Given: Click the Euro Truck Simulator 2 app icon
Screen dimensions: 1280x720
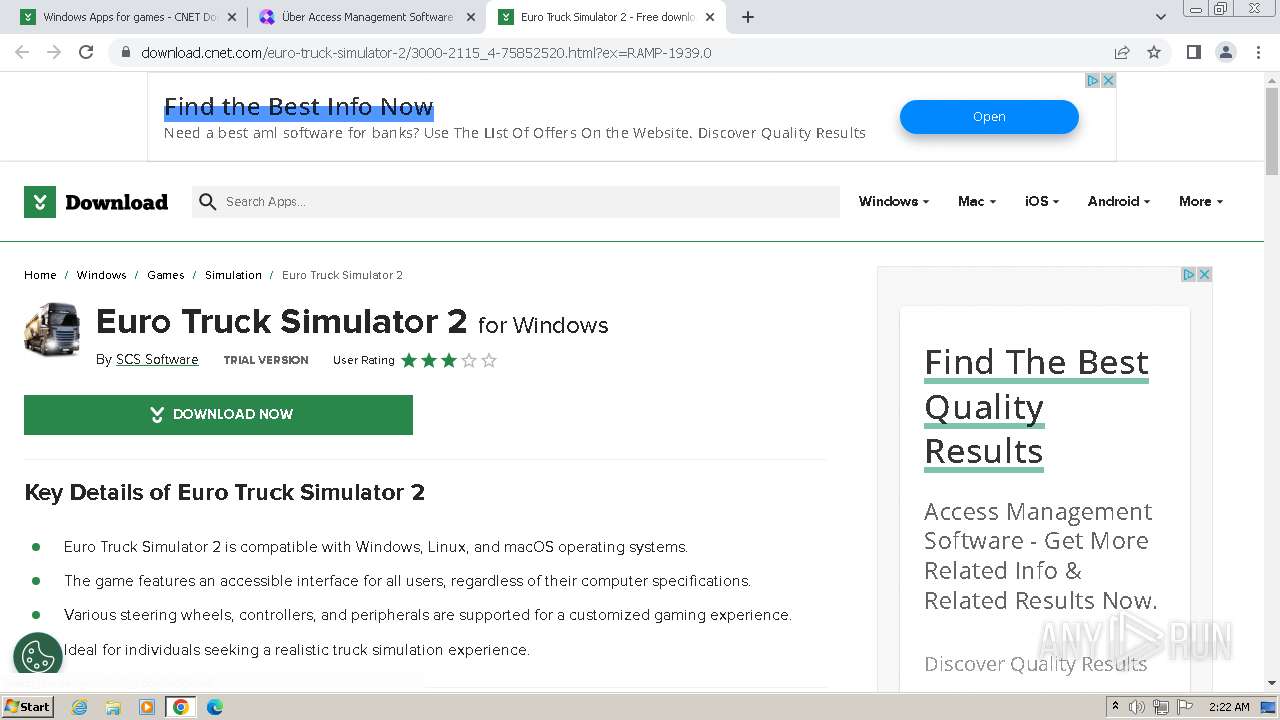Looking at the screenshot, I should [x=52, y=329].
